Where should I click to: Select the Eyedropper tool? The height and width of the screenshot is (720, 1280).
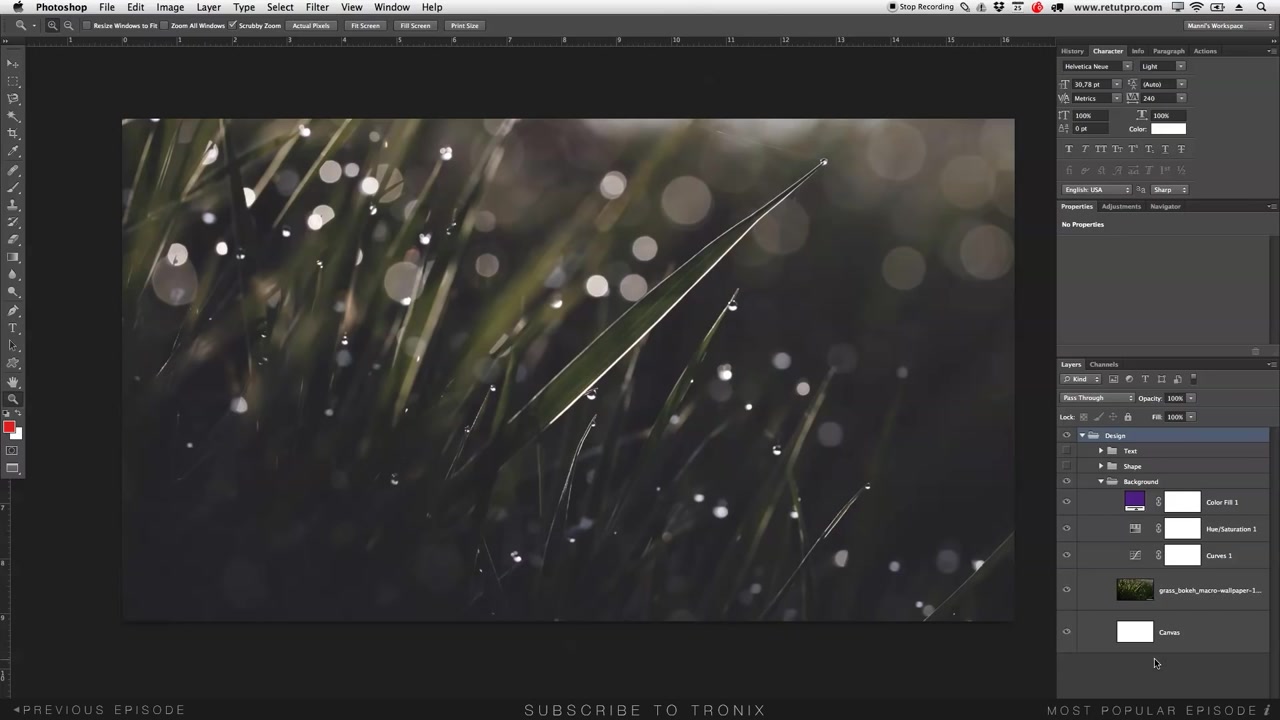[x=13, y=149]
